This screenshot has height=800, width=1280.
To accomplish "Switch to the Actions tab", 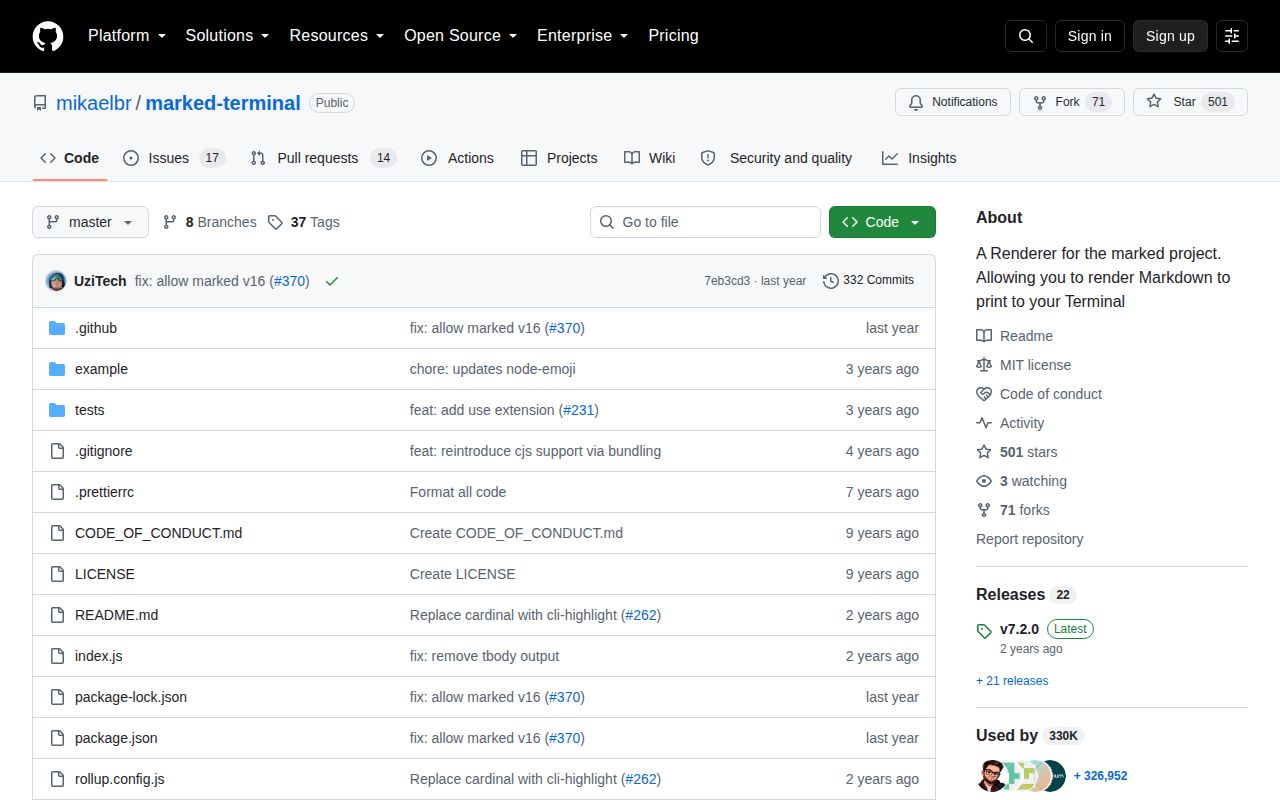I will [x=457, y=158].
